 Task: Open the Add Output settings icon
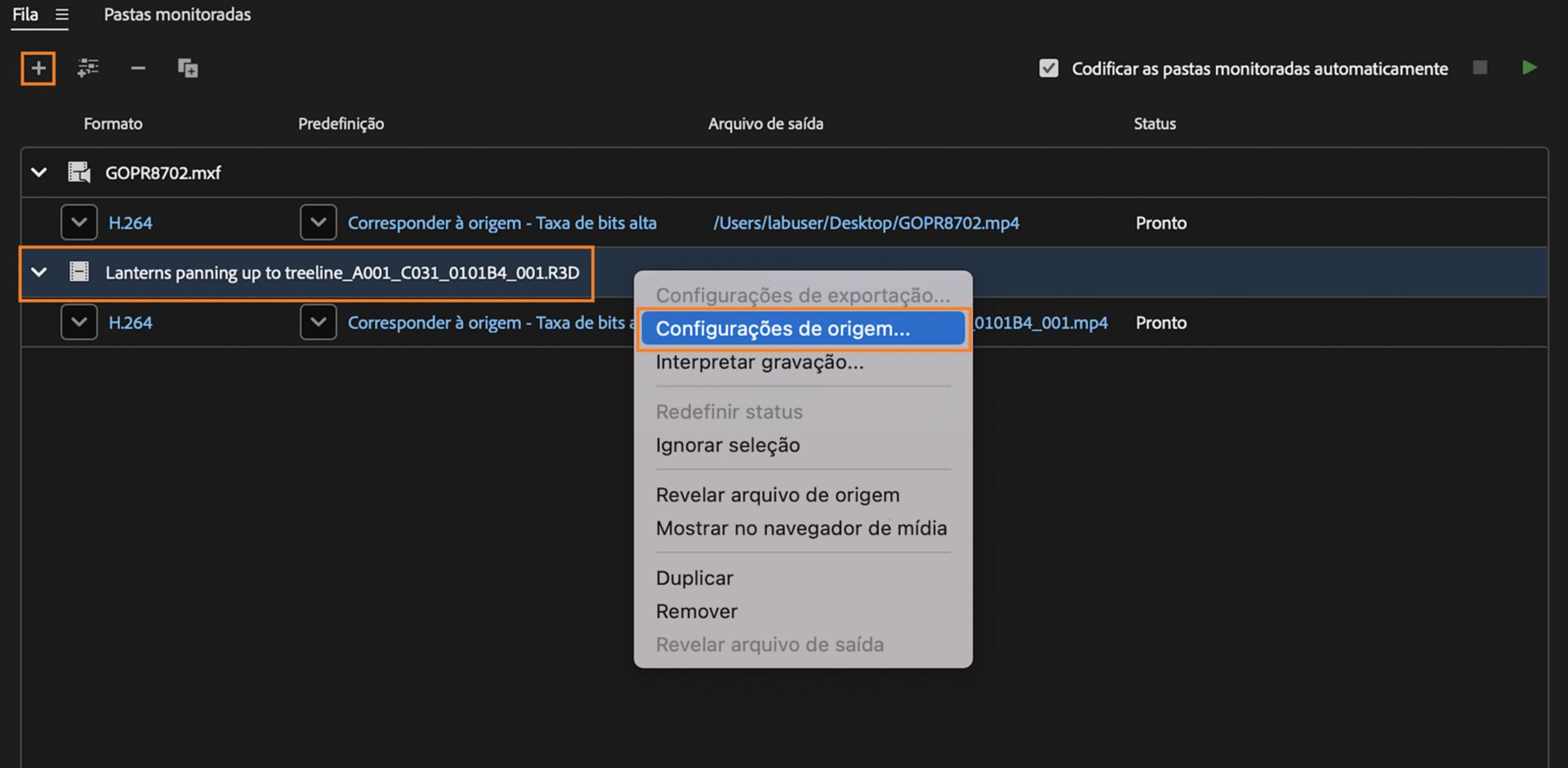[x=88, y=69]
